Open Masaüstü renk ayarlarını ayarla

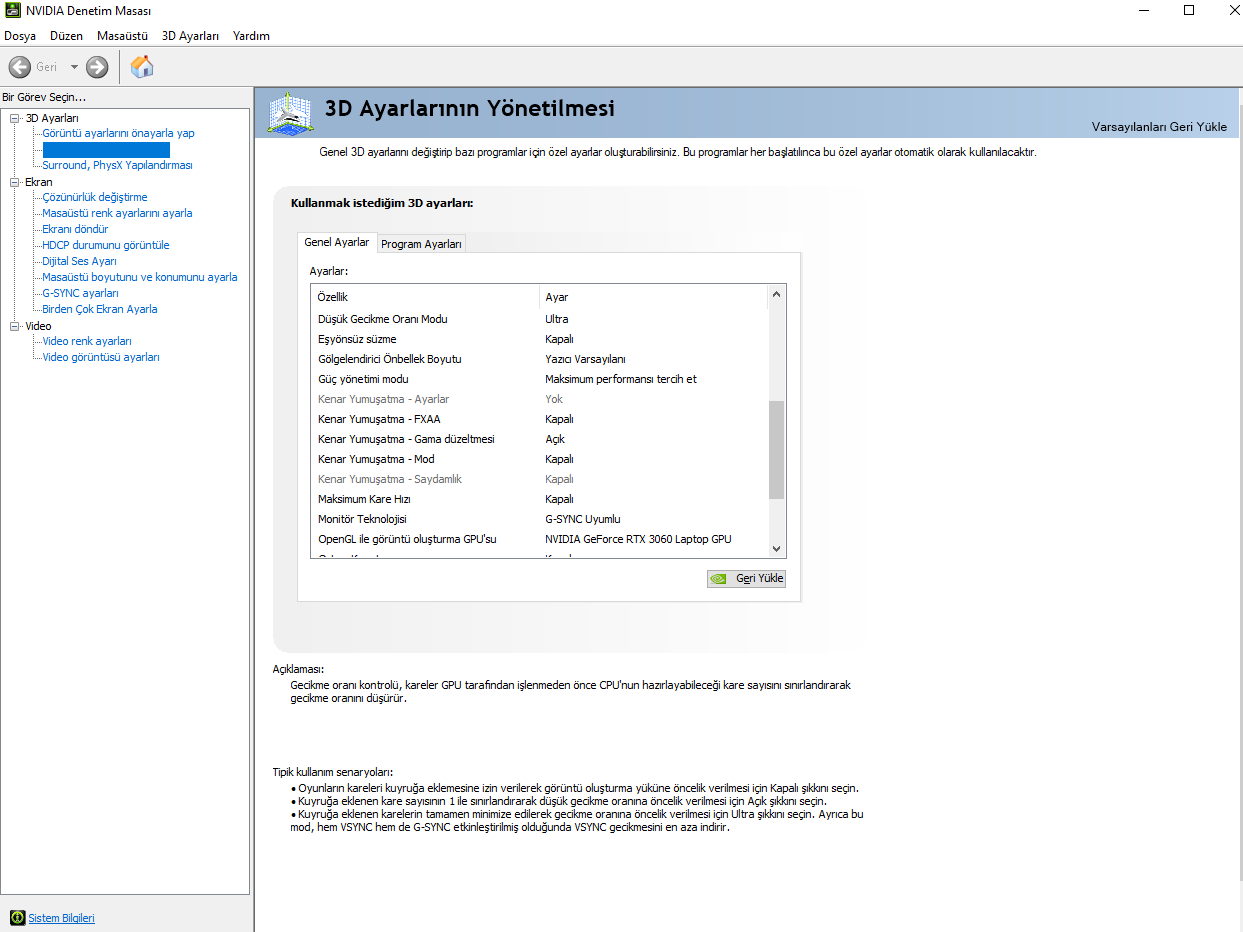point(117,213)
